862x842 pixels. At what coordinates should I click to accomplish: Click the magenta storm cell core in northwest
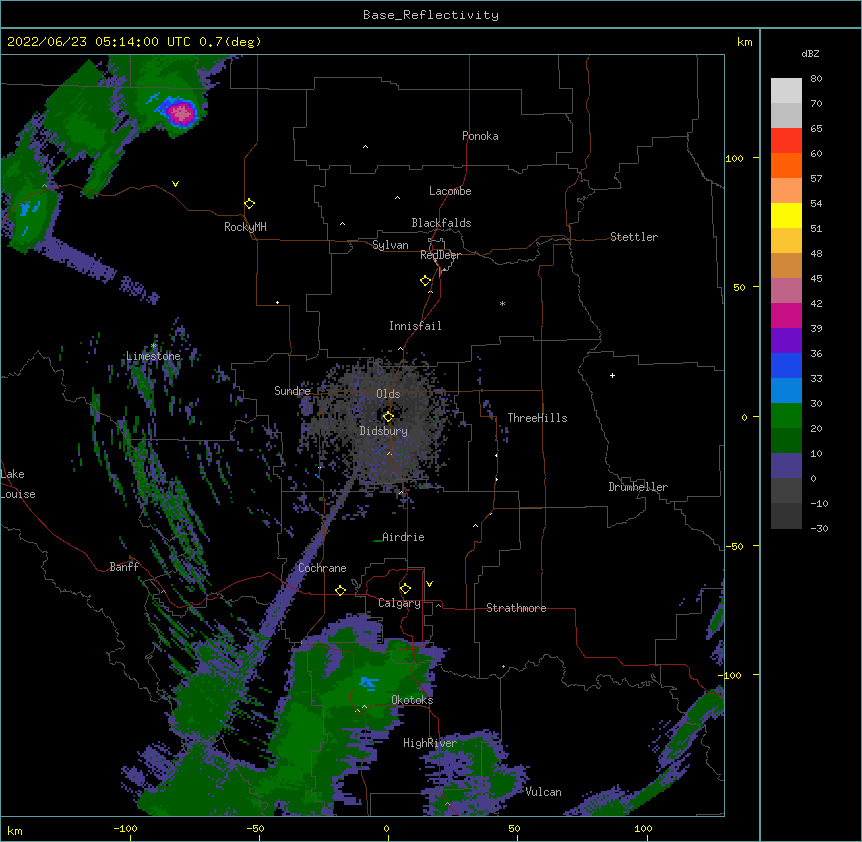pos(181,113)
